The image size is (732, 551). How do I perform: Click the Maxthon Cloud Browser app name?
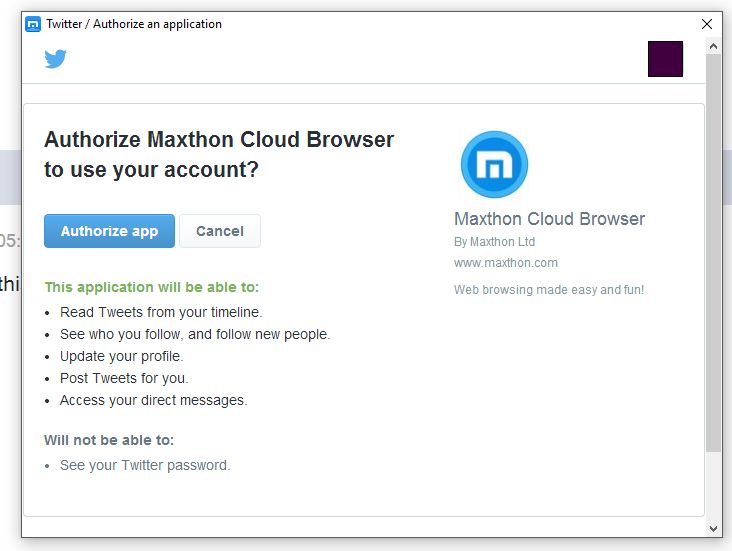click(x=549, y=219)
